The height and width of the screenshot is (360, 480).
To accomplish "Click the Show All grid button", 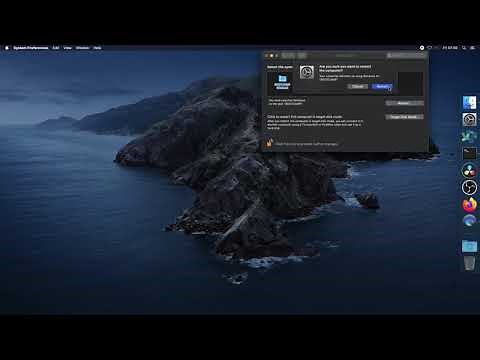I will point(302,56).
